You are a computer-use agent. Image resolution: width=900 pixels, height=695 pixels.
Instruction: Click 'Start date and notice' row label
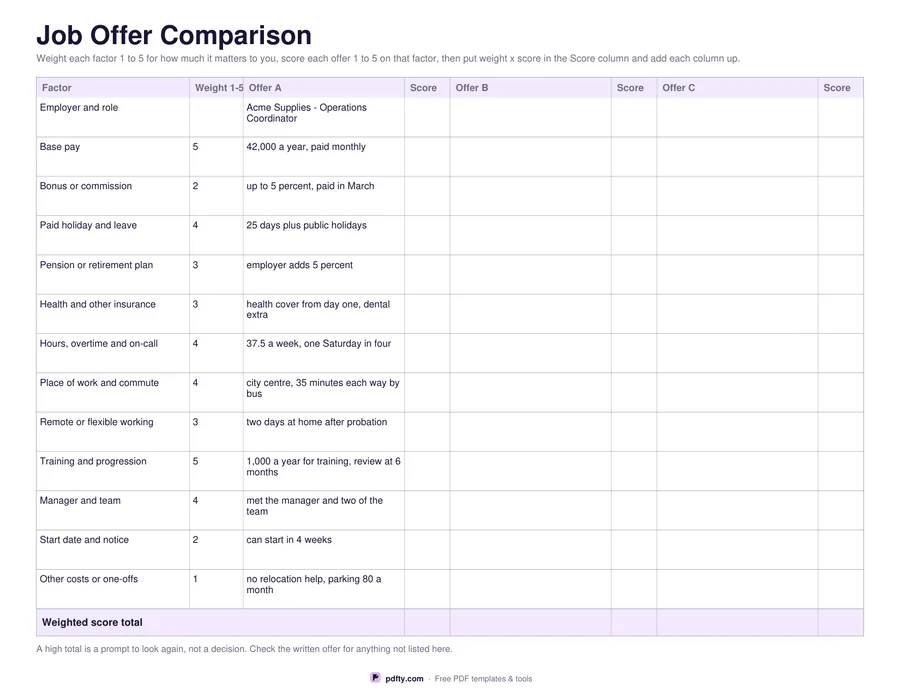pyautogui.click(x=84, y=540)
